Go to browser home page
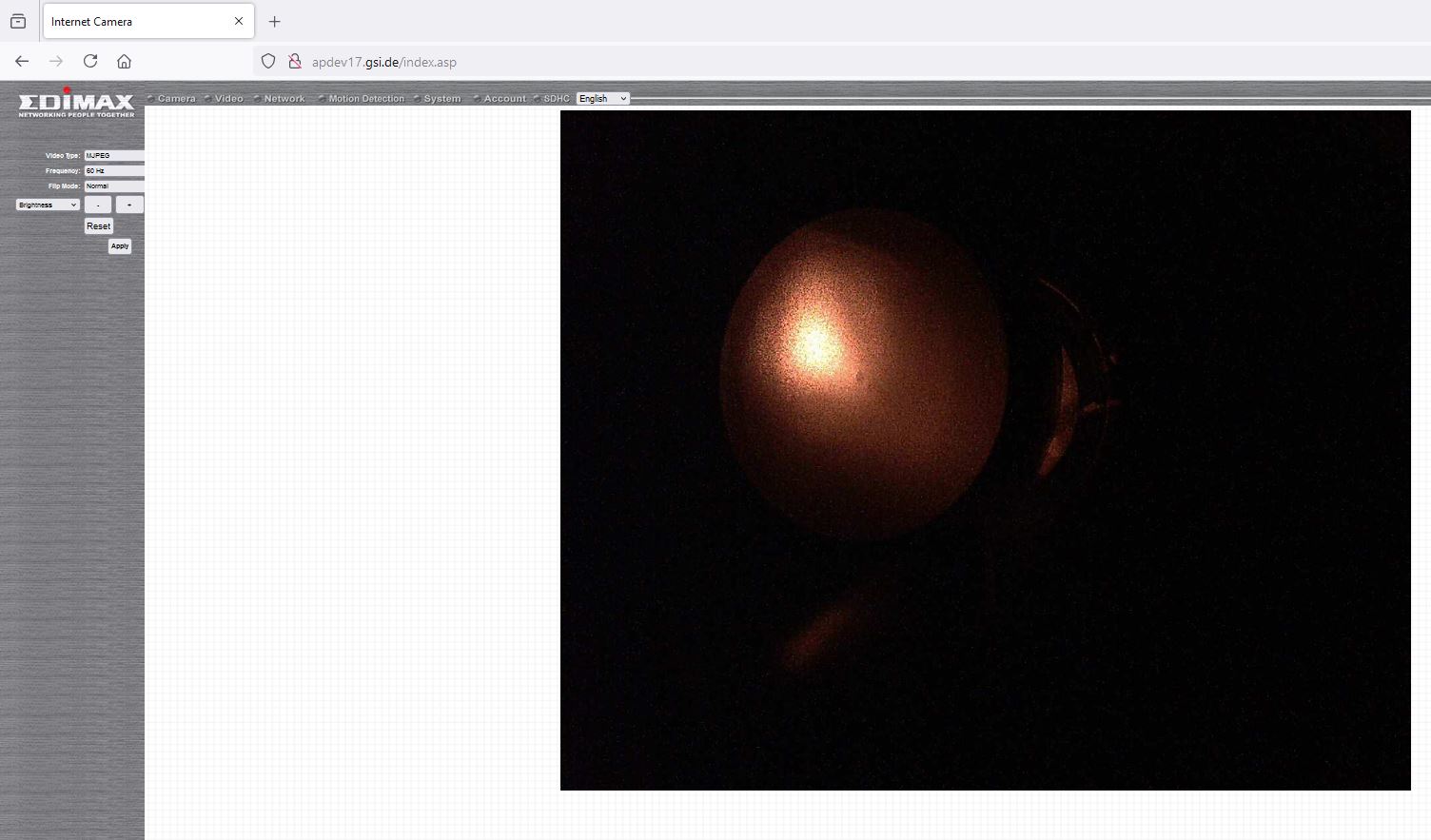 (x=124, y=61)
